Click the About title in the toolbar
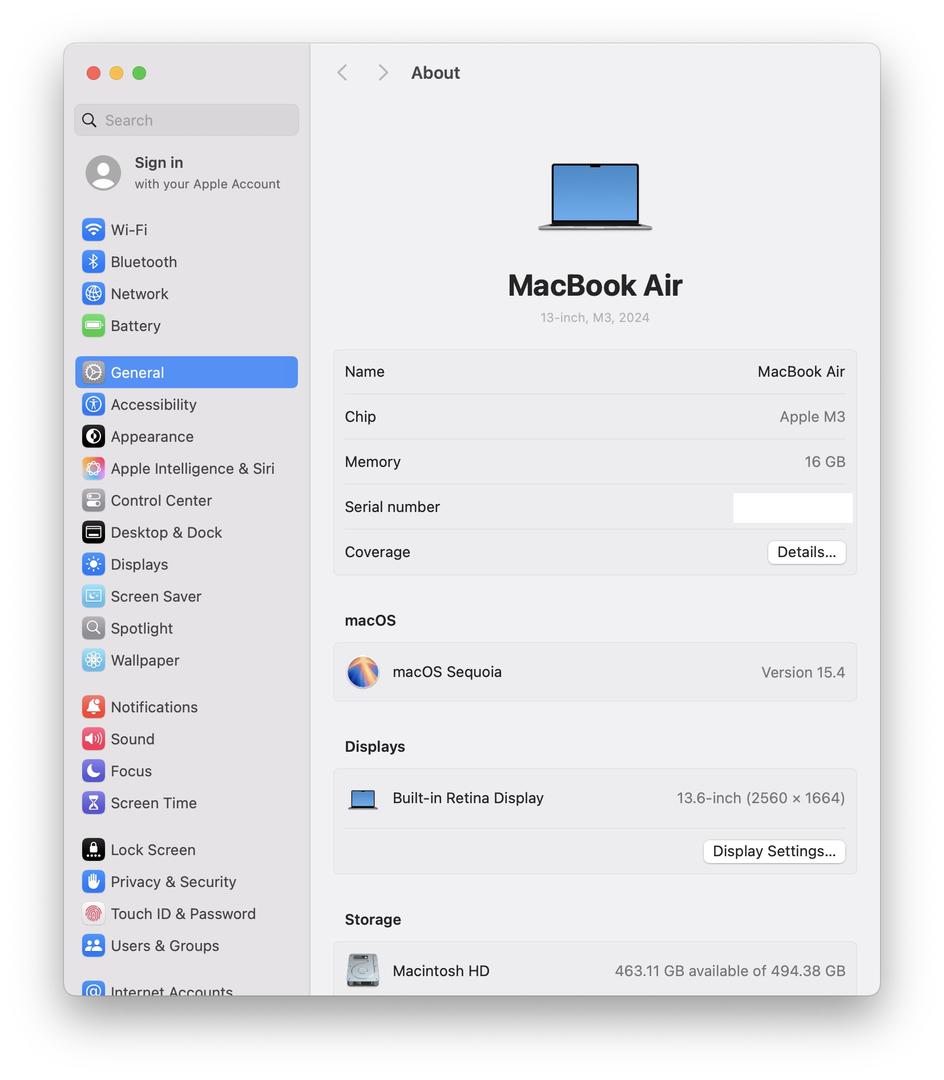Viewport: 944px width, 1080px height. (435, 73)
